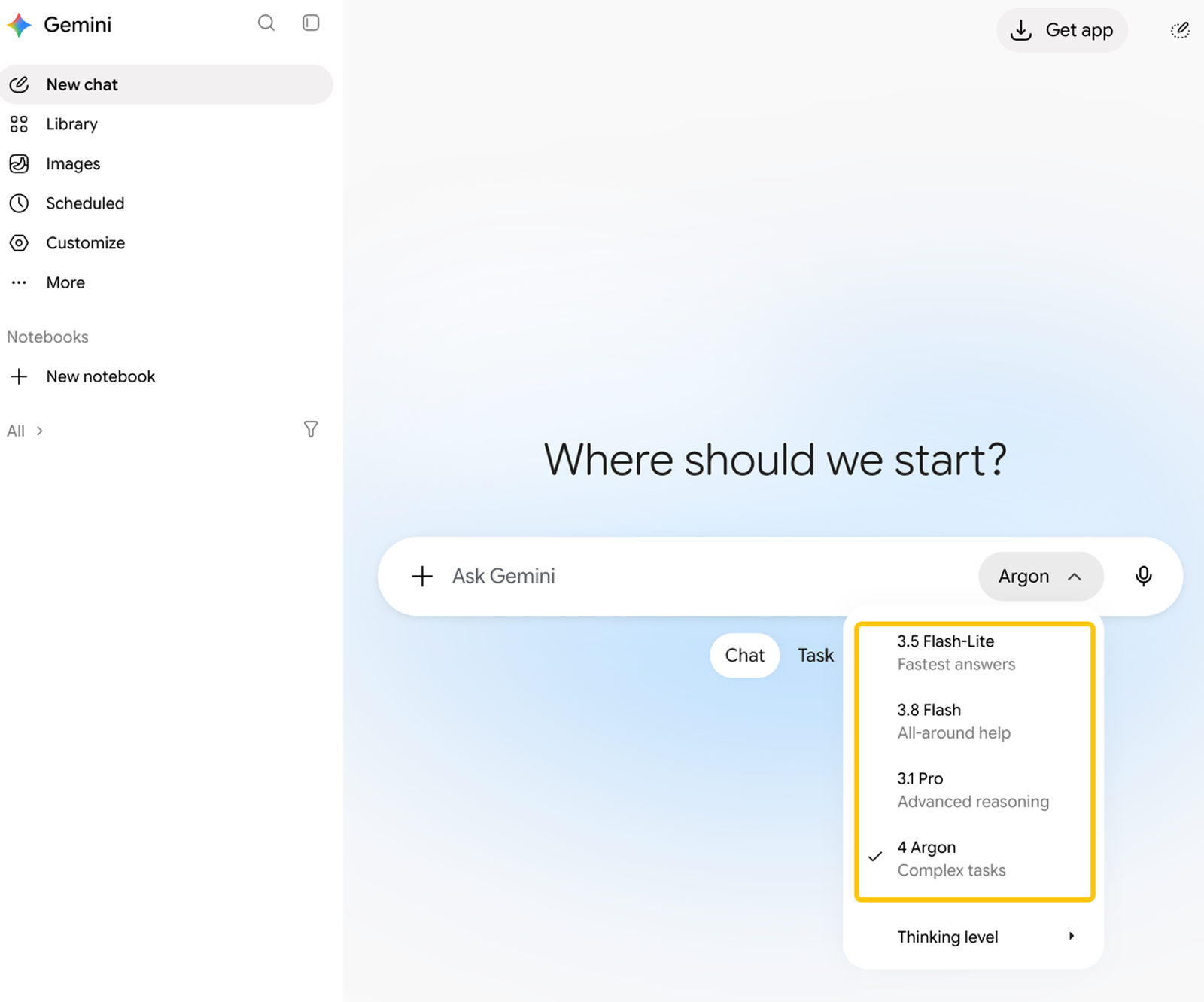Switch to the Task mode tab
The image size is (1204, 1002).
tap(816, 656)
